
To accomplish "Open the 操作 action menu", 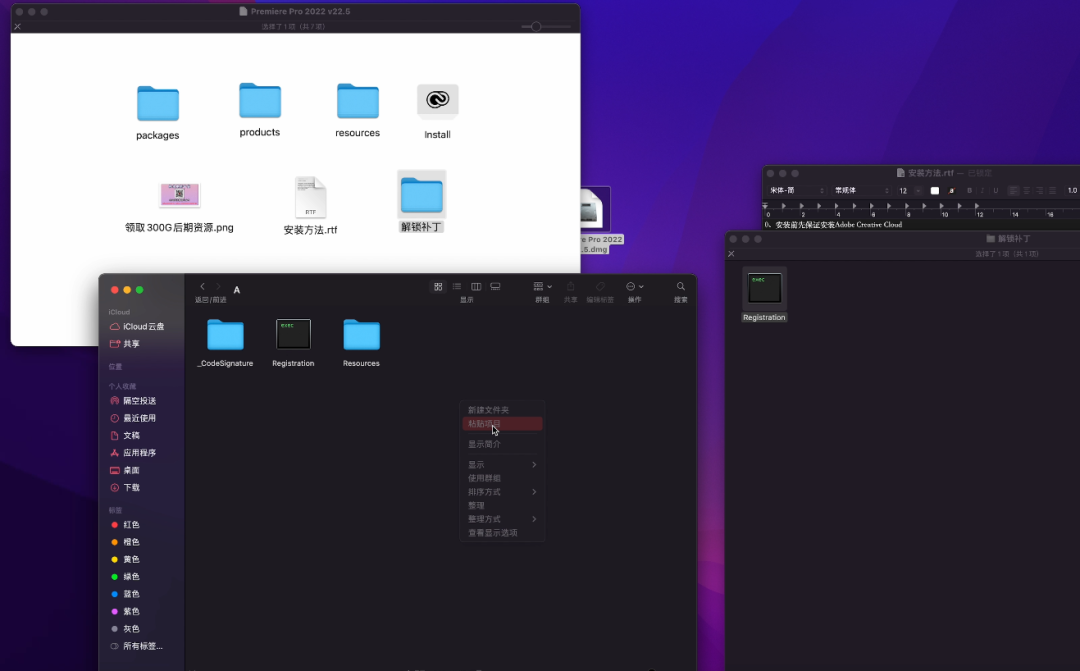I will 634,287.
